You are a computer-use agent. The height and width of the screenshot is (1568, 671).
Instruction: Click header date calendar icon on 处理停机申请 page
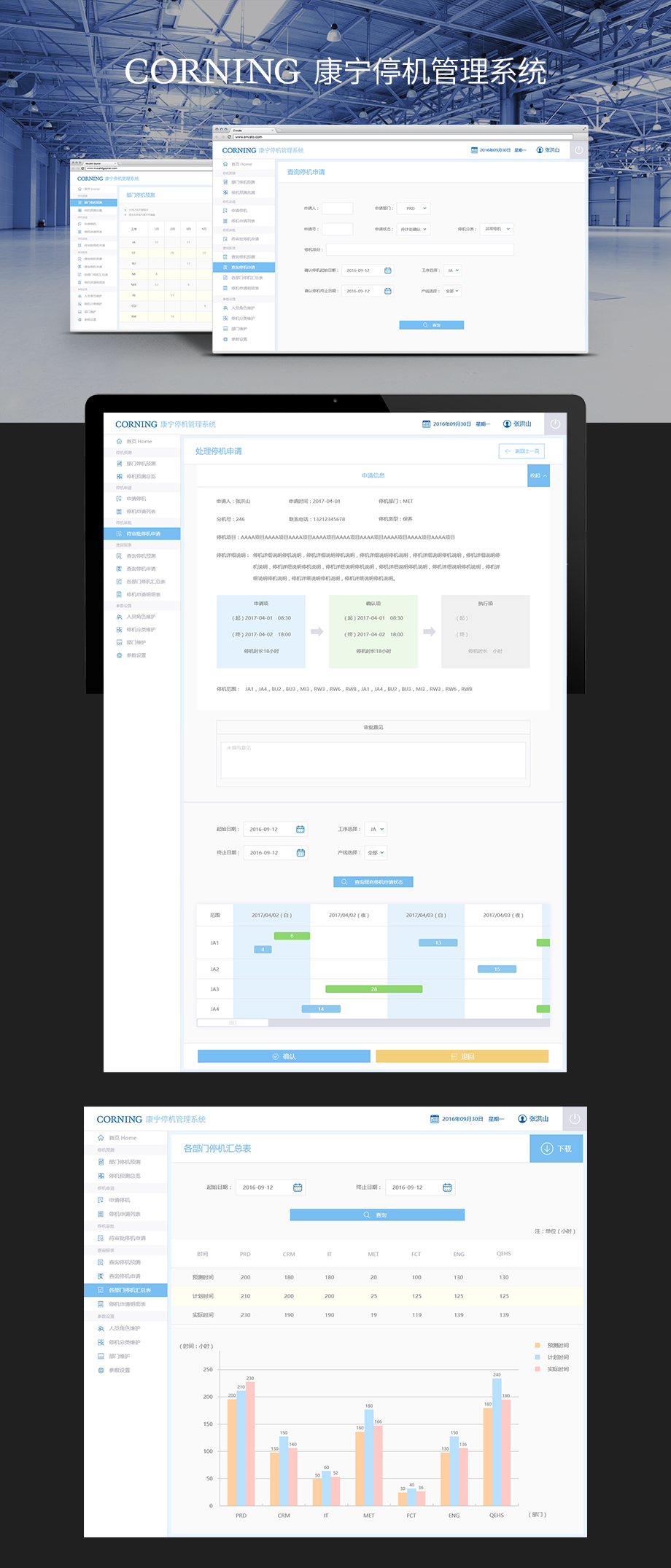427,424
